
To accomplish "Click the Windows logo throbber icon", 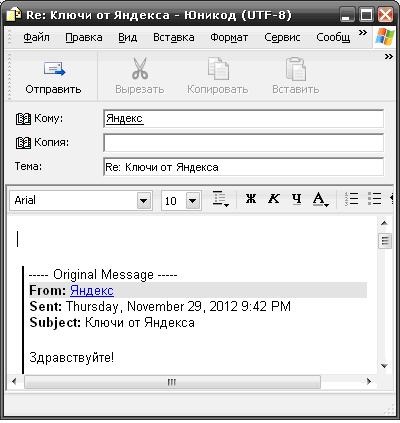I will tap(384, 37).
